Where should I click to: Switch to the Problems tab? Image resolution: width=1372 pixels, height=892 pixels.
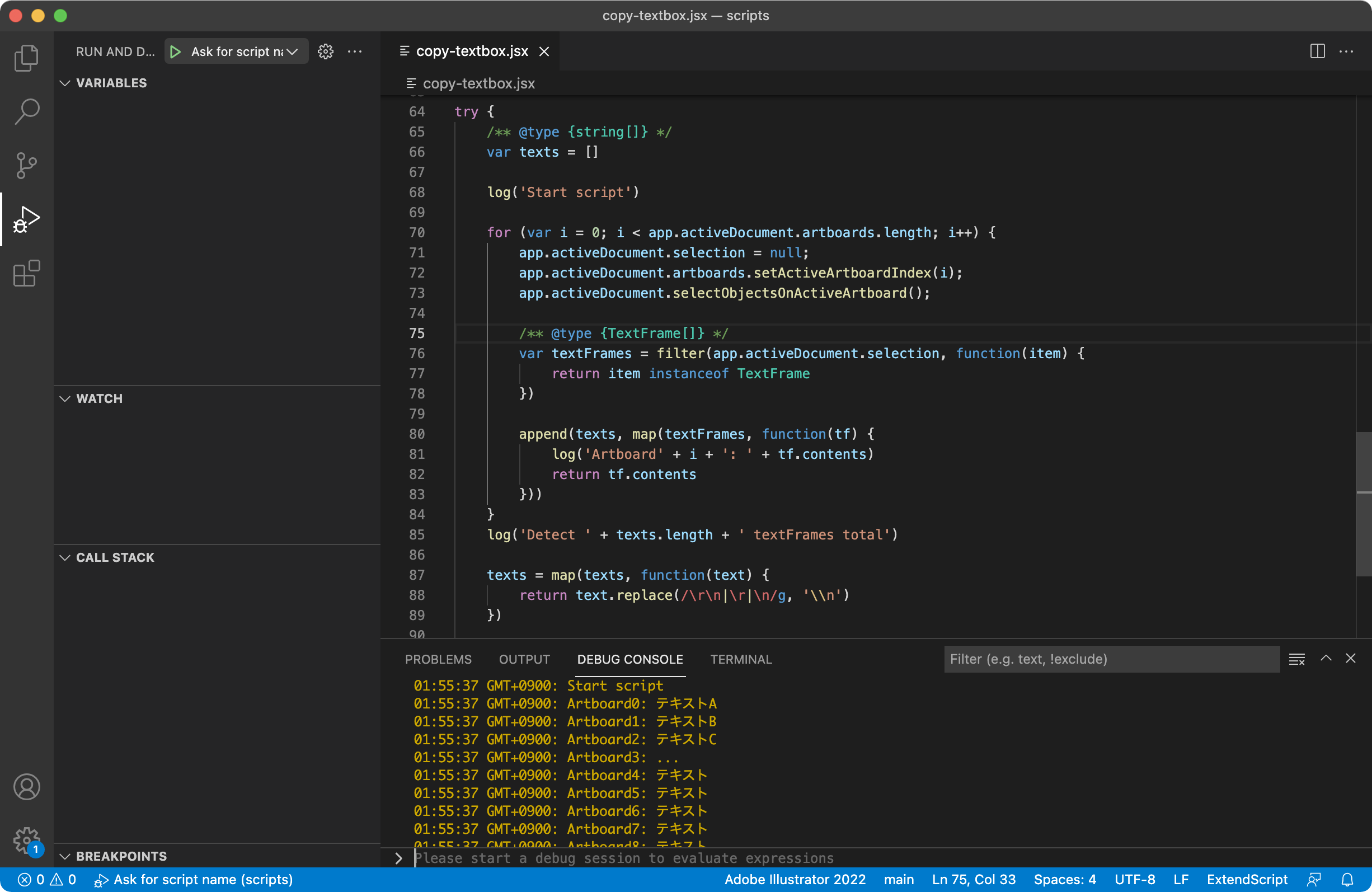pos(438,659)
